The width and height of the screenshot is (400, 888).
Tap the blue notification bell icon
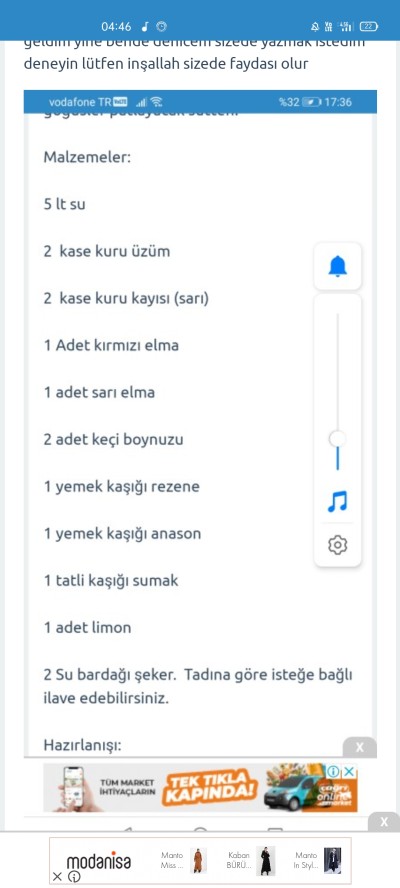point(338,266)
